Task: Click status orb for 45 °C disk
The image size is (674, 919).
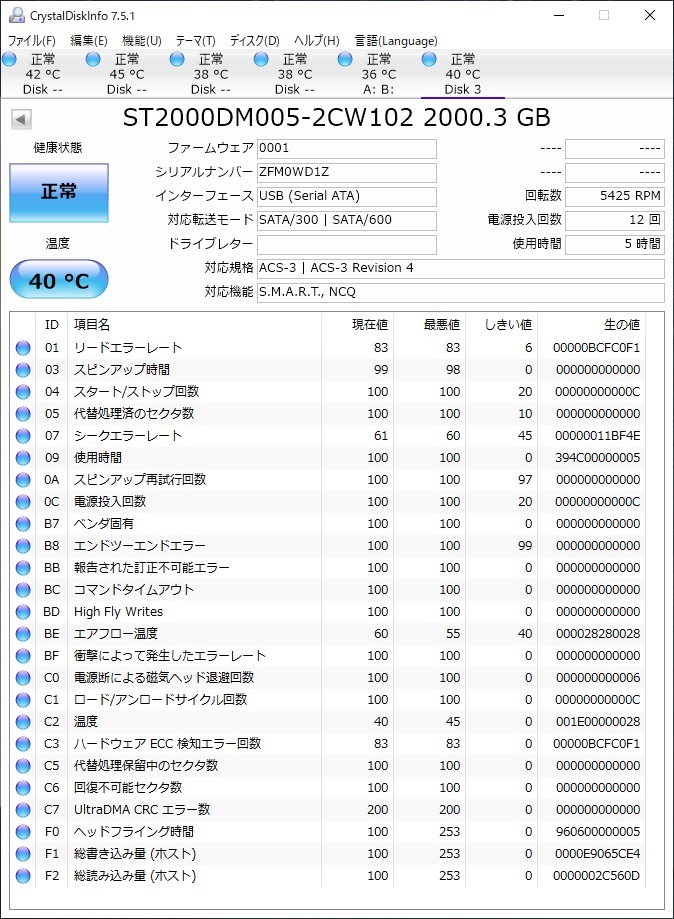Action: (x=93, y=59)
